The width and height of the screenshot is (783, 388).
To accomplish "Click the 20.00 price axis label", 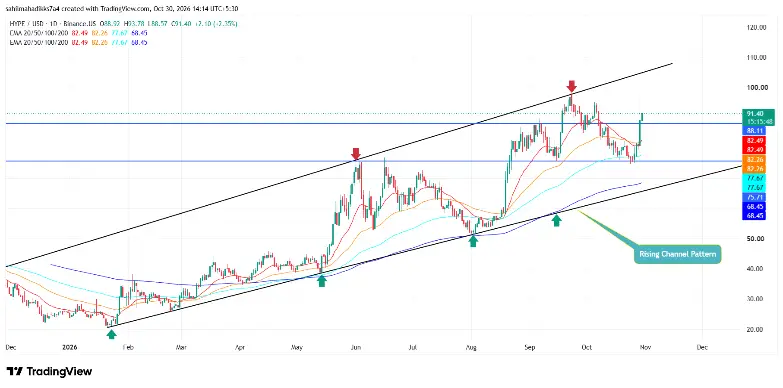I will [756, 329].
